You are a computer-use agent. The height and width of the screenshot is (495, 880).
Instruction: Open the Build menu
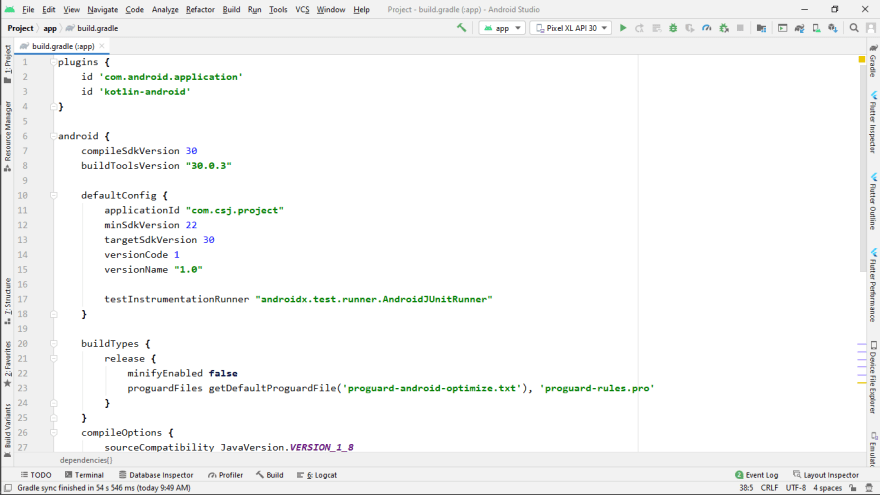tap(231, 10)
